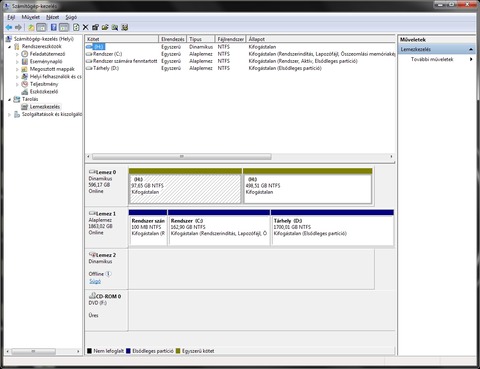Select the 1700,01 GB Tárhely (D:) partition block
480x369 pixels.
tap(332, 230)
